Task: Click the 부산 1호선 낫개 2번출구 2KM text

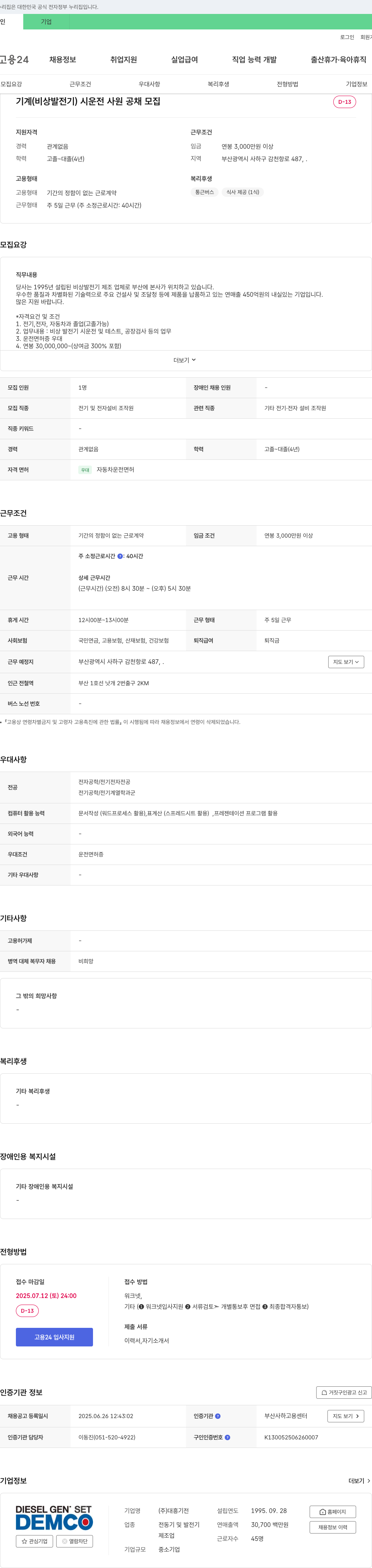Action: [x=114, y=683]
